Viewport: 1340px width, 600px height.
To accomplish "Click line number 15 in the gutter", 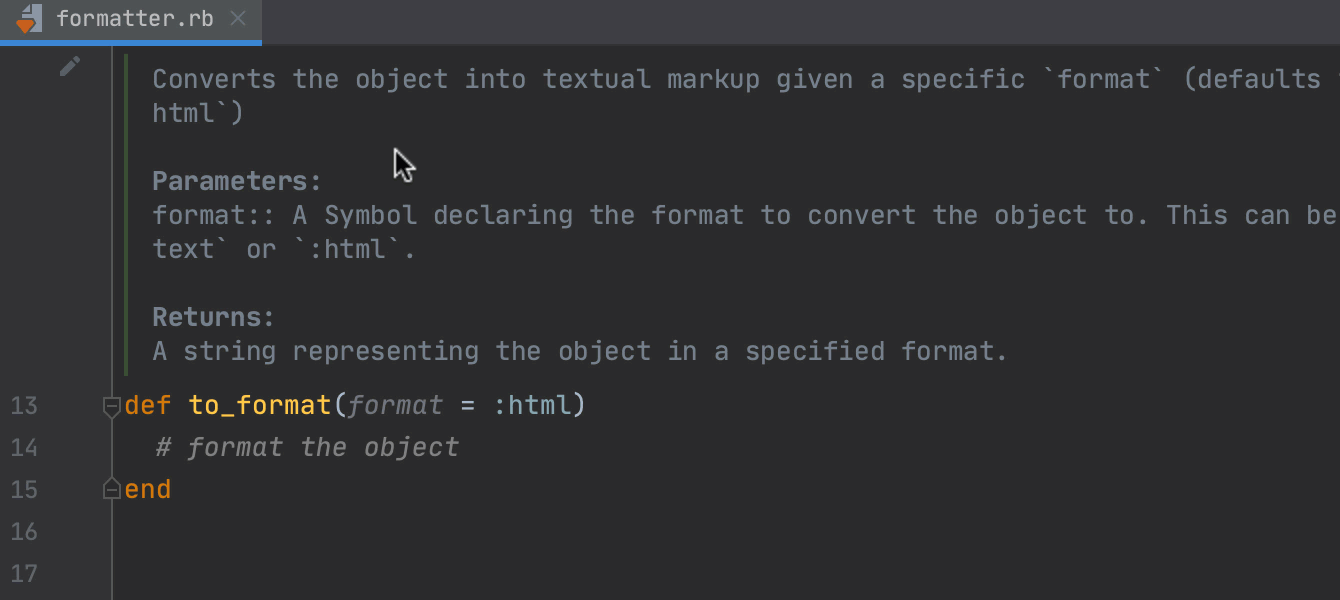I will [x=24, y=489].
